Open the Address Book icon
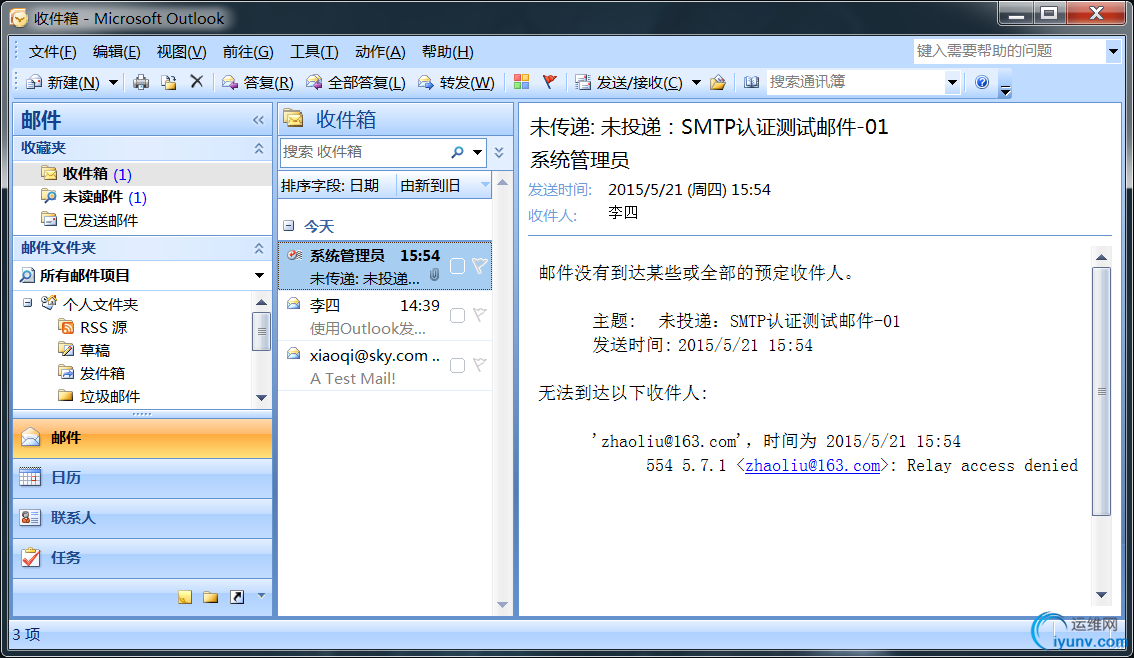 pos(751,82)
